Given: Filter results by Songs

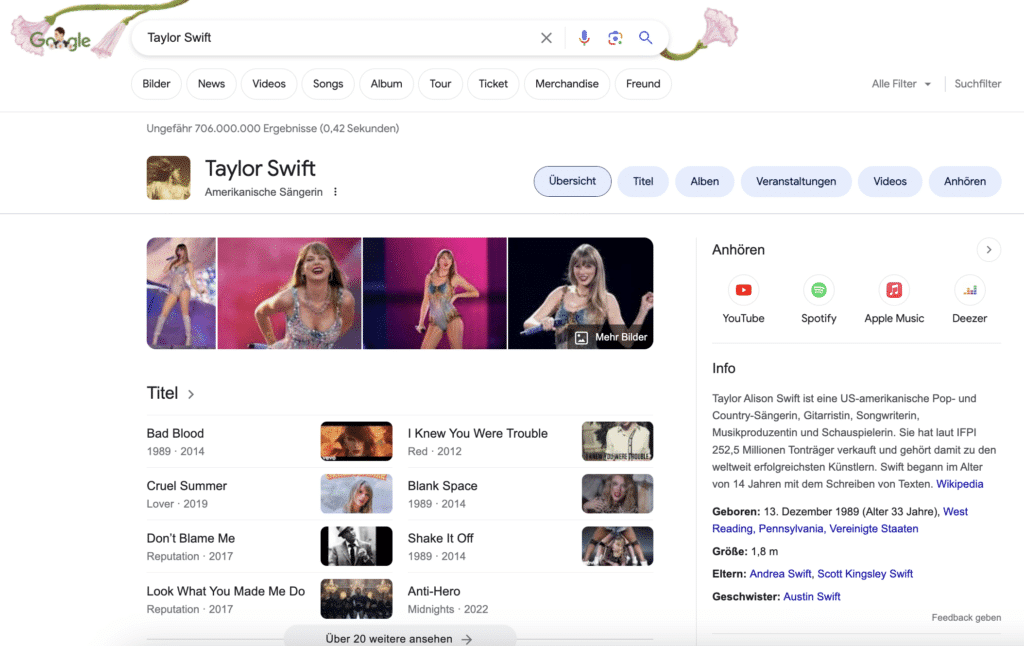Looking at the screenshot, I should coord(328,84).
